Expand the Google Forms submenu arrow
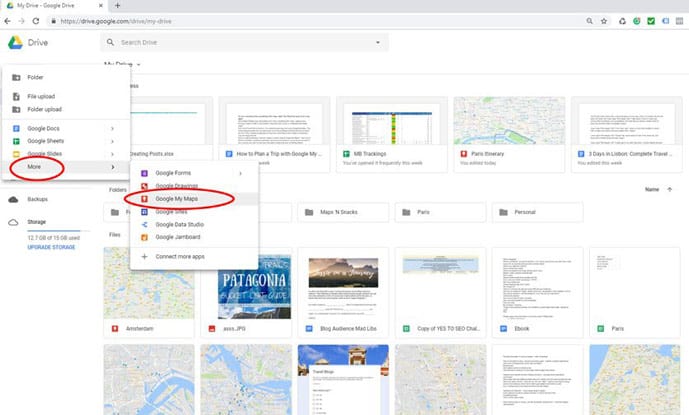This screenshot has width=689, height=415. 240,173
